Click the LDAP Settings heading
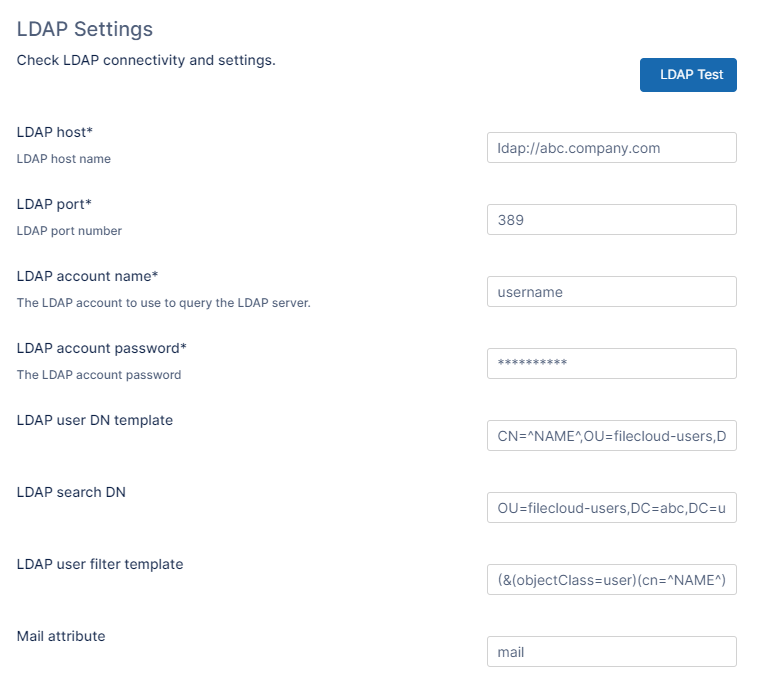Viewport: 783px width, 687px height. [85, 30]
